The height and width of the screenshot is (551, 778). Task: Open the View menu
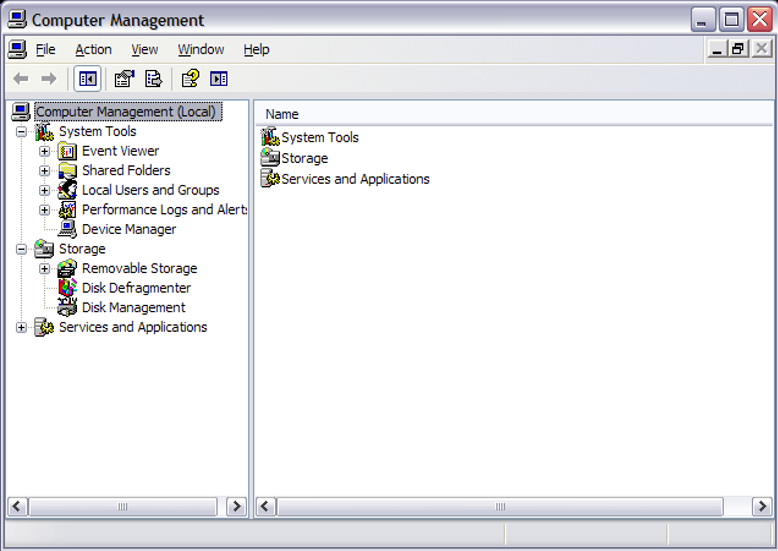click(144, 50)
